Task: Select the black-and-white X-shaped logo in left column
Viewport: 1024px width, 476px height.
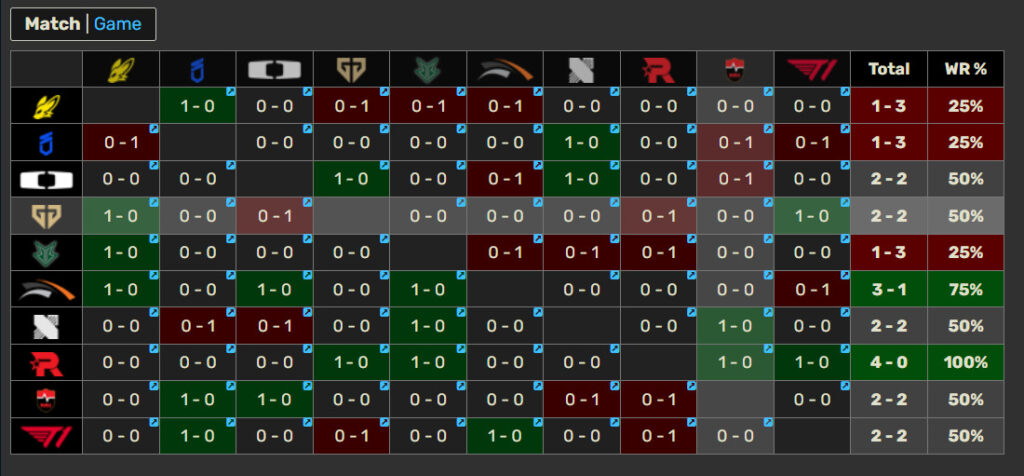Action: click(46, 326)
